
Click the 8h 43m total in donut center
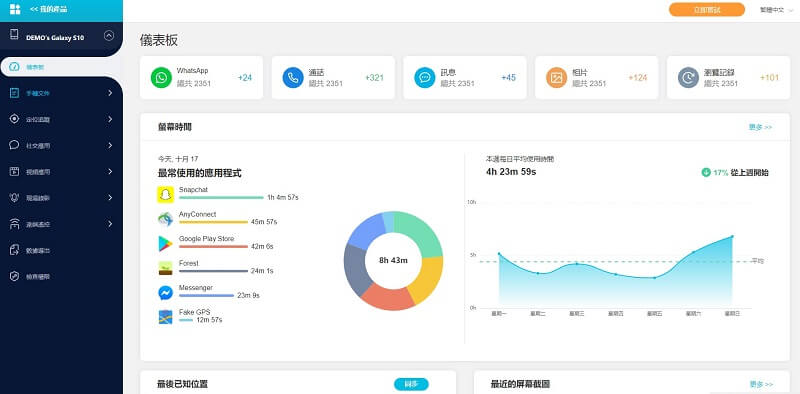pos(393,260)
